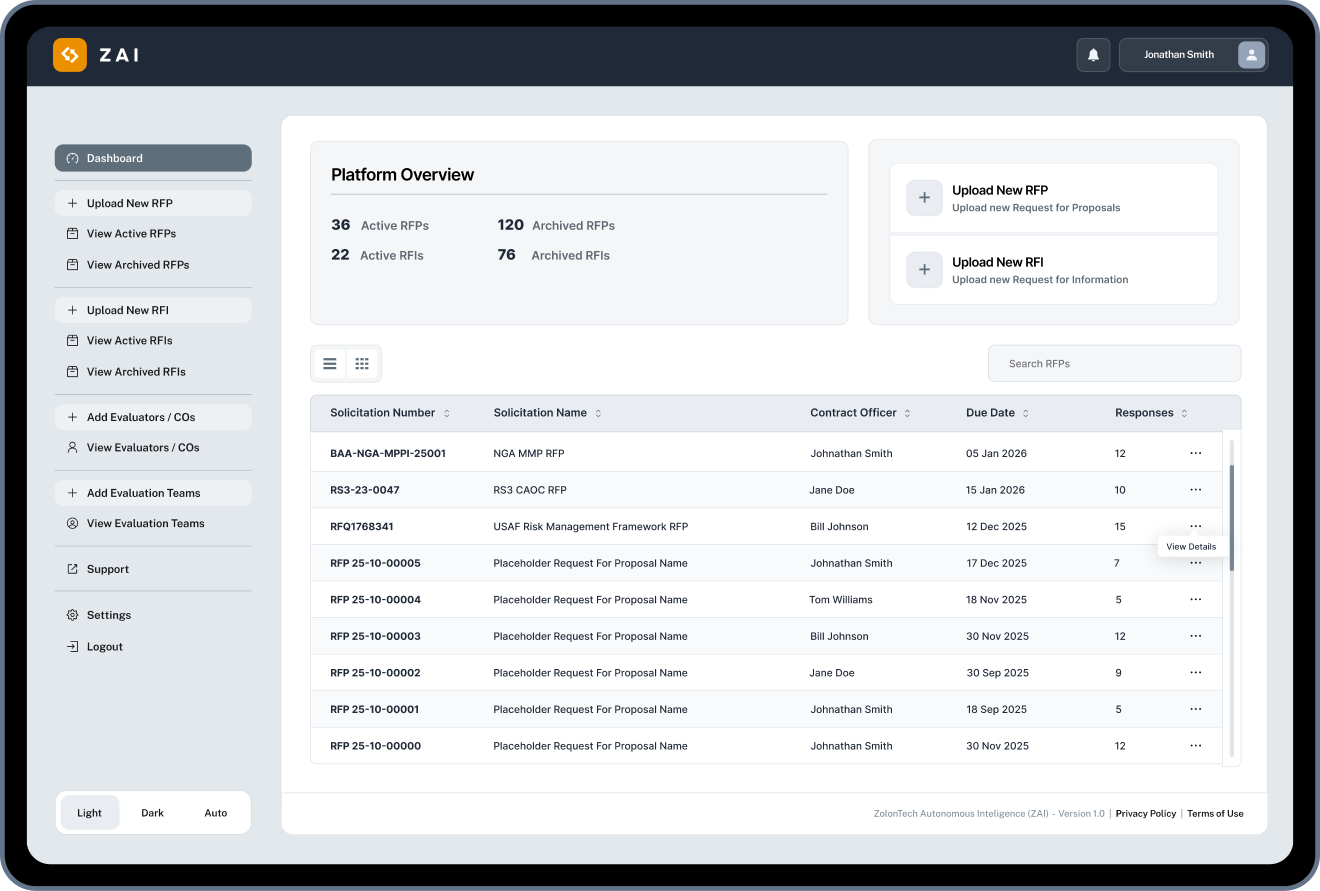Click the Search RFPs input field
The height and width of the screenshot is (891, 1320).
[x=1114, y=364]
